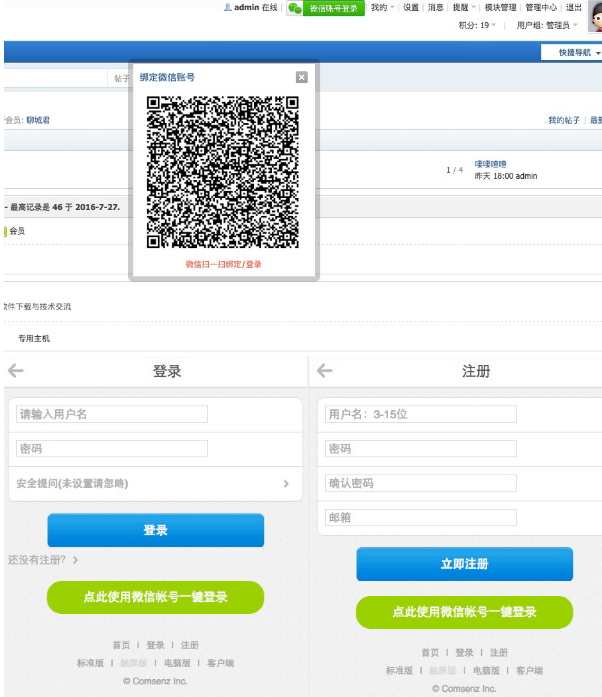Image resolution: width=602 pixels, height=697 pixels.
Task: Switch to 标准版 in register footer
Action: coord(399,670)
